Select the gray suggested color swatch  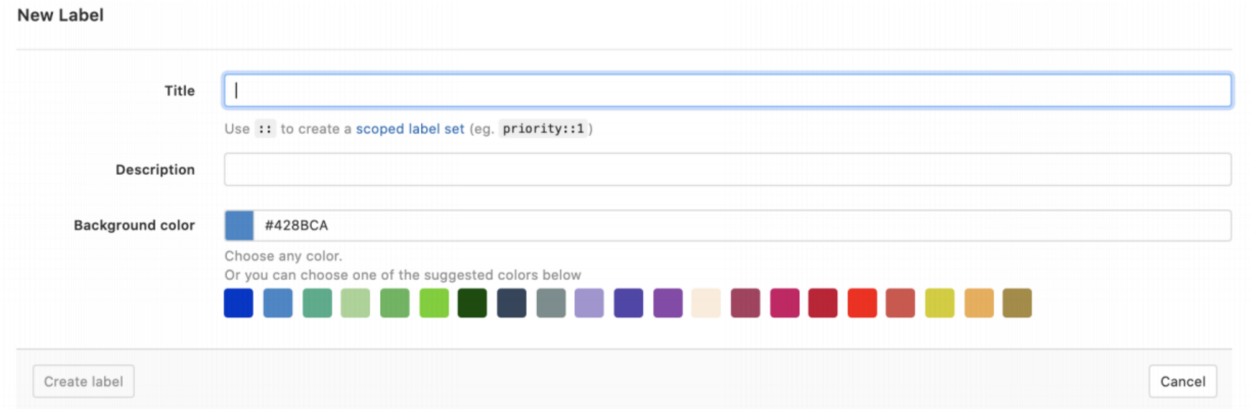tap(551, 303)
